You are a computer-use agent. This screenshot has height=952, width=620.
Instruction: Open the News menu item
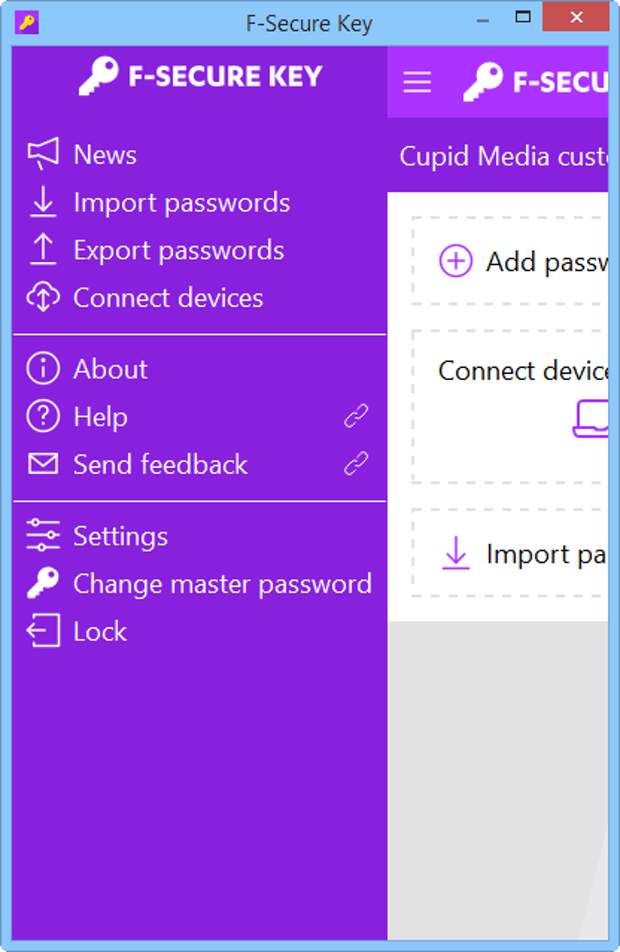(x=105, y=155)
